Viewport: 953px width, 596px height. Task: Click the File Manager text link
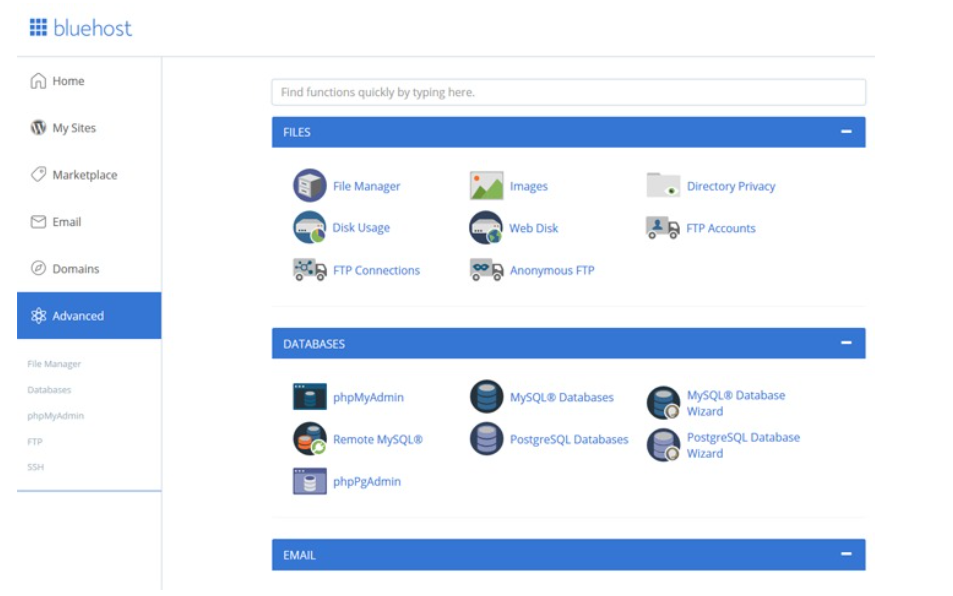pos(366,186)
